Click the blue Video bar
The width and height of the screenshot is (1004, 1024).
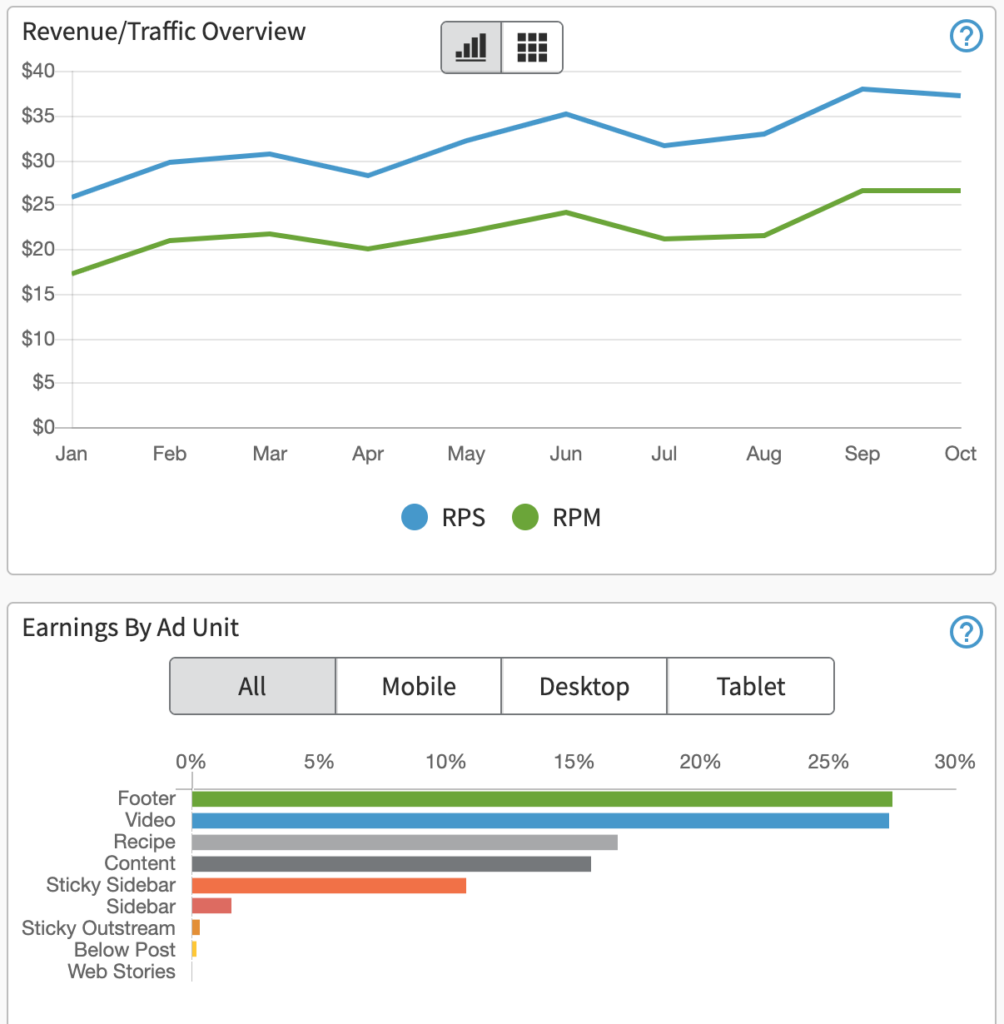pyautogui.click(x=540, y=821)
